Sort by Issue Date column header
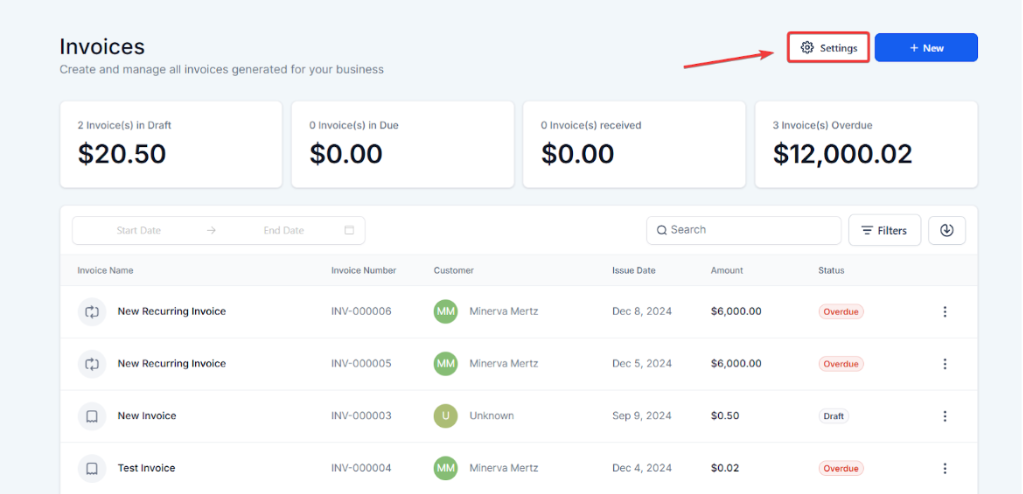Image resolution: width=1023 pixels, height=494 pixels. pyautogui.click(x=634, y=270)
